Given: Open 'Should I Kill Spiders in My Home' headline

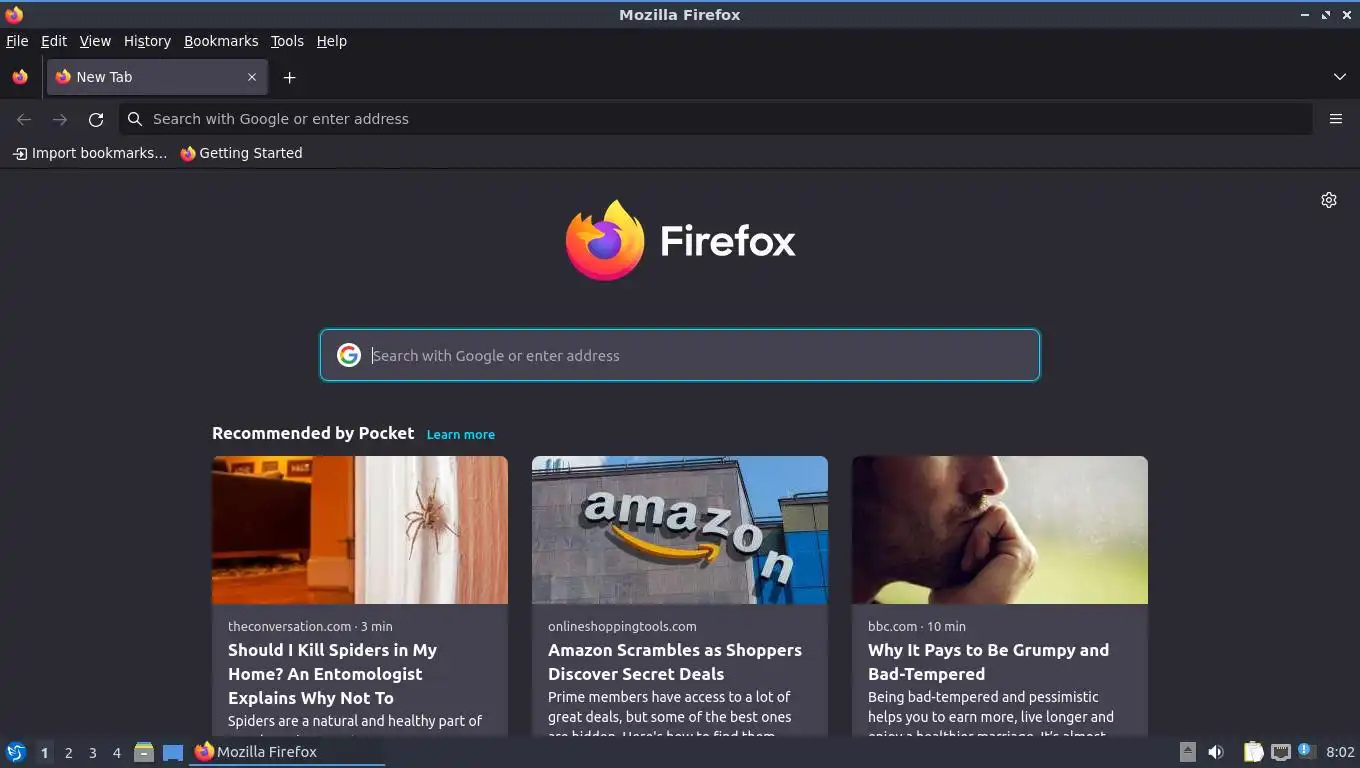Looking at the screenshot, I should (x=332, y=674).
